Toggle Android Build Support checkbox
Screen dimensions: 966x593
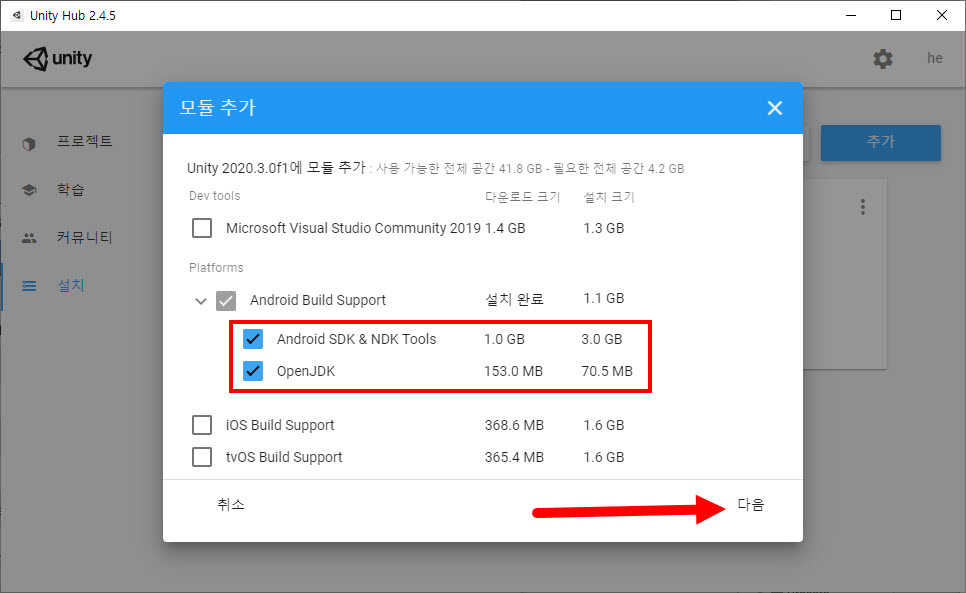tap(226, 301)
